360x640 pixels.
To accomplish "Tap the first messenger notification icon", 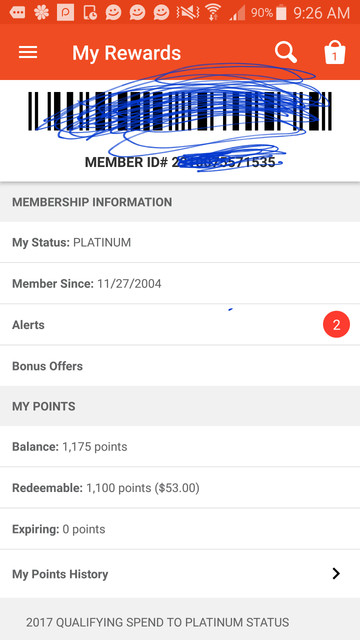I will point(113,13).
